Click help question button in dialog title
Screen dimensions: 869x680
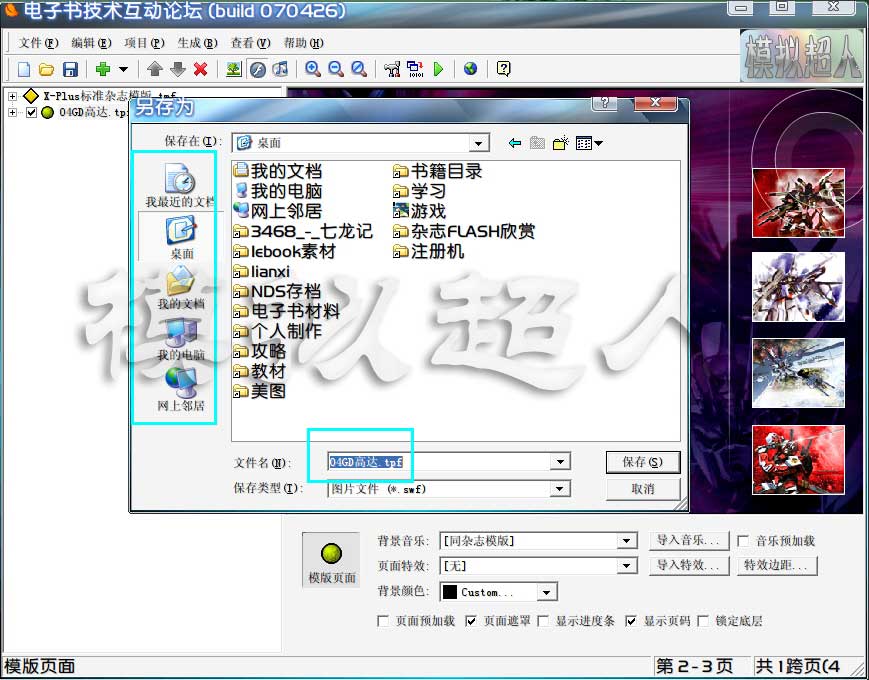pyautogui.click(x=605, y=103)
